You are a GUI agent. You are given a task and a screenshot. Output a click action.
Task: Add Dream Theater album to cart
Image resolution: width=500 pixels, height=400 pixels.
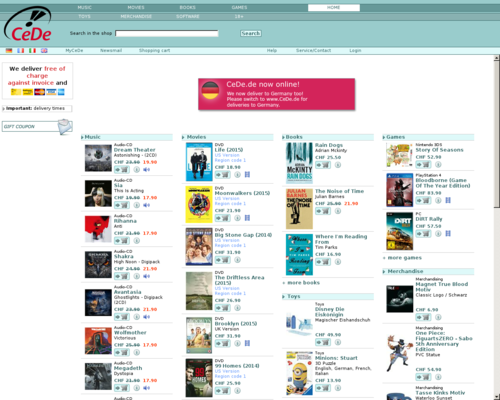point(122,170)
